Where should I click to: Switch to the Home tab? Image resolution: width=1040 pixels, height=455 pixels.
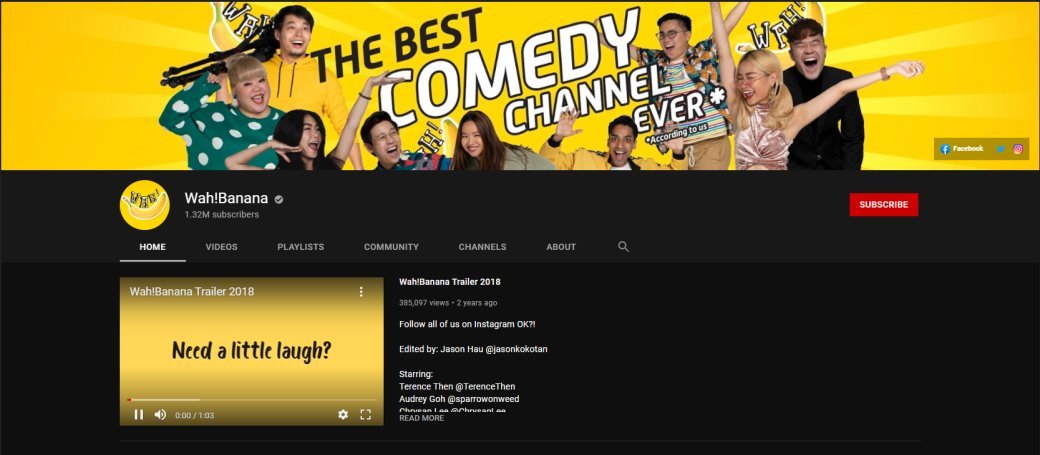(x=153, y=247)
